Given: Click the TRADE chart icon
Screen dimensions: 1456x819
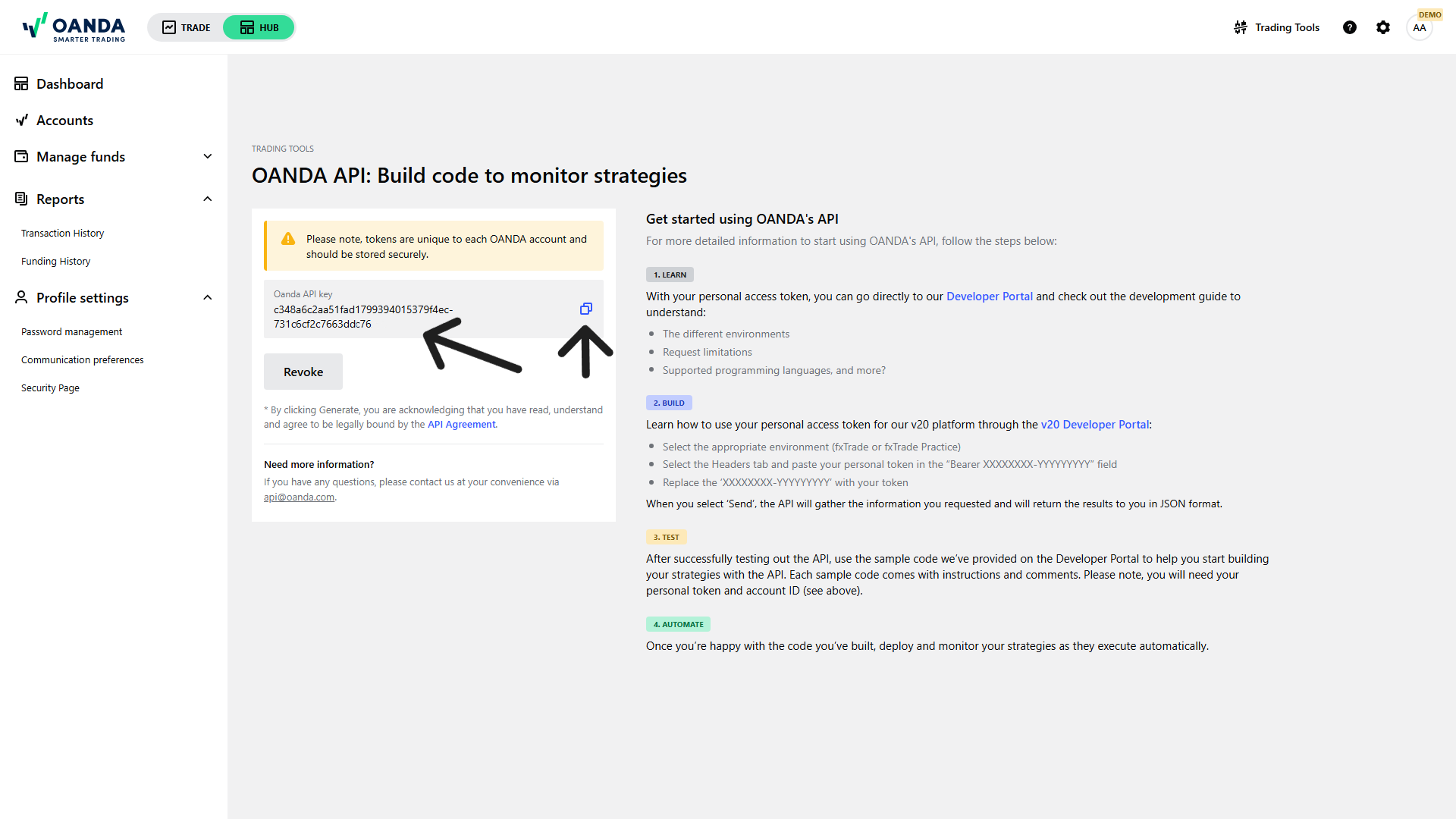Looking at the screenshot, I should point(169,27).
